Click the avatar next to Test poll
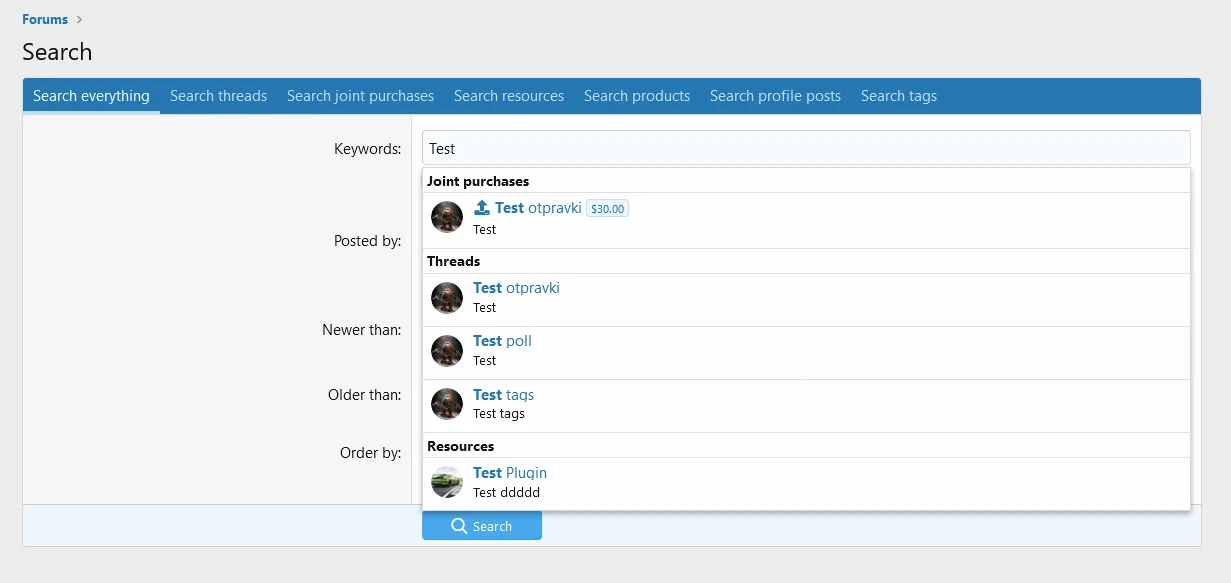 [447, 351]
